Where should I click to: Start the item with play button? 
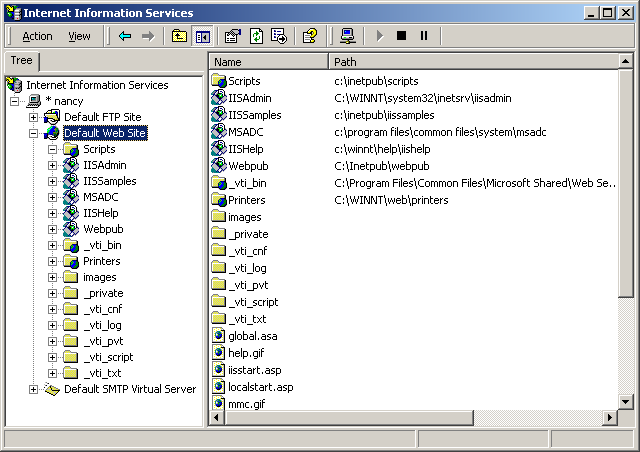[x=380, y=36]
